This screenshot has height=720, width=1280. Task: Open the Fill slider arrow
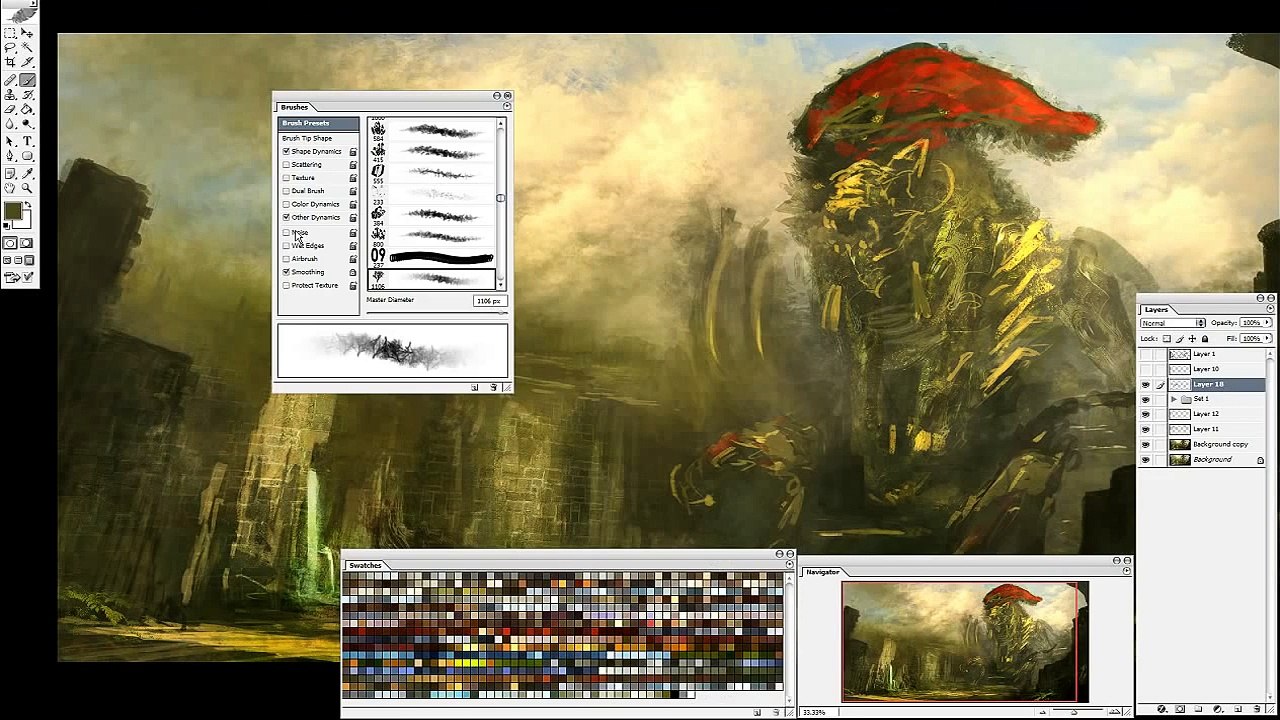pos(1266,338)
